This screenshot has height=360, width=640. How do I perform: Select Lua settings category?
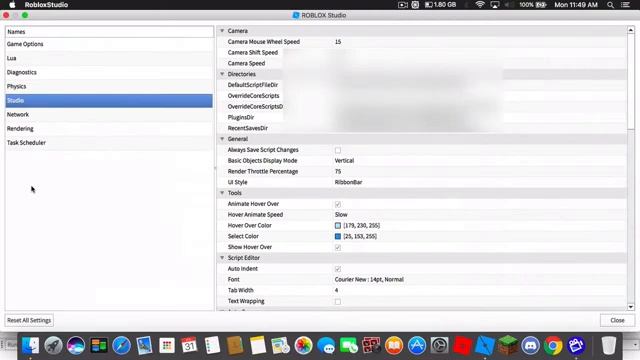click(109, 58)
